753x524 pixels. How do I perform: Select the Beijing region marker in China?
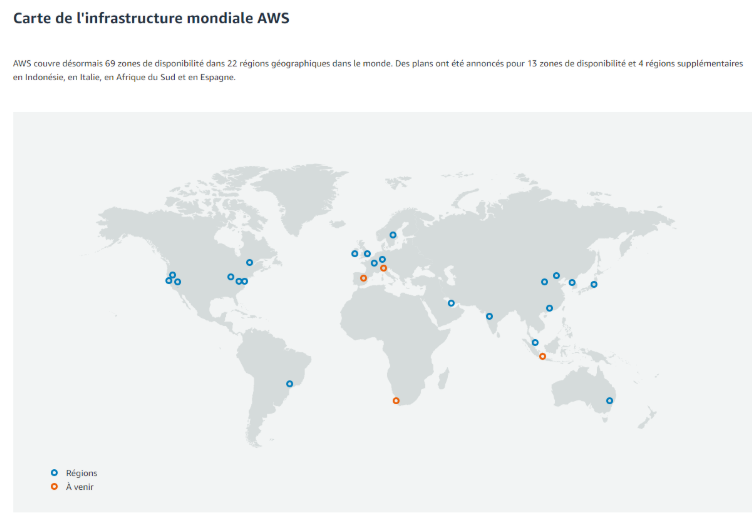coord(556,276)
